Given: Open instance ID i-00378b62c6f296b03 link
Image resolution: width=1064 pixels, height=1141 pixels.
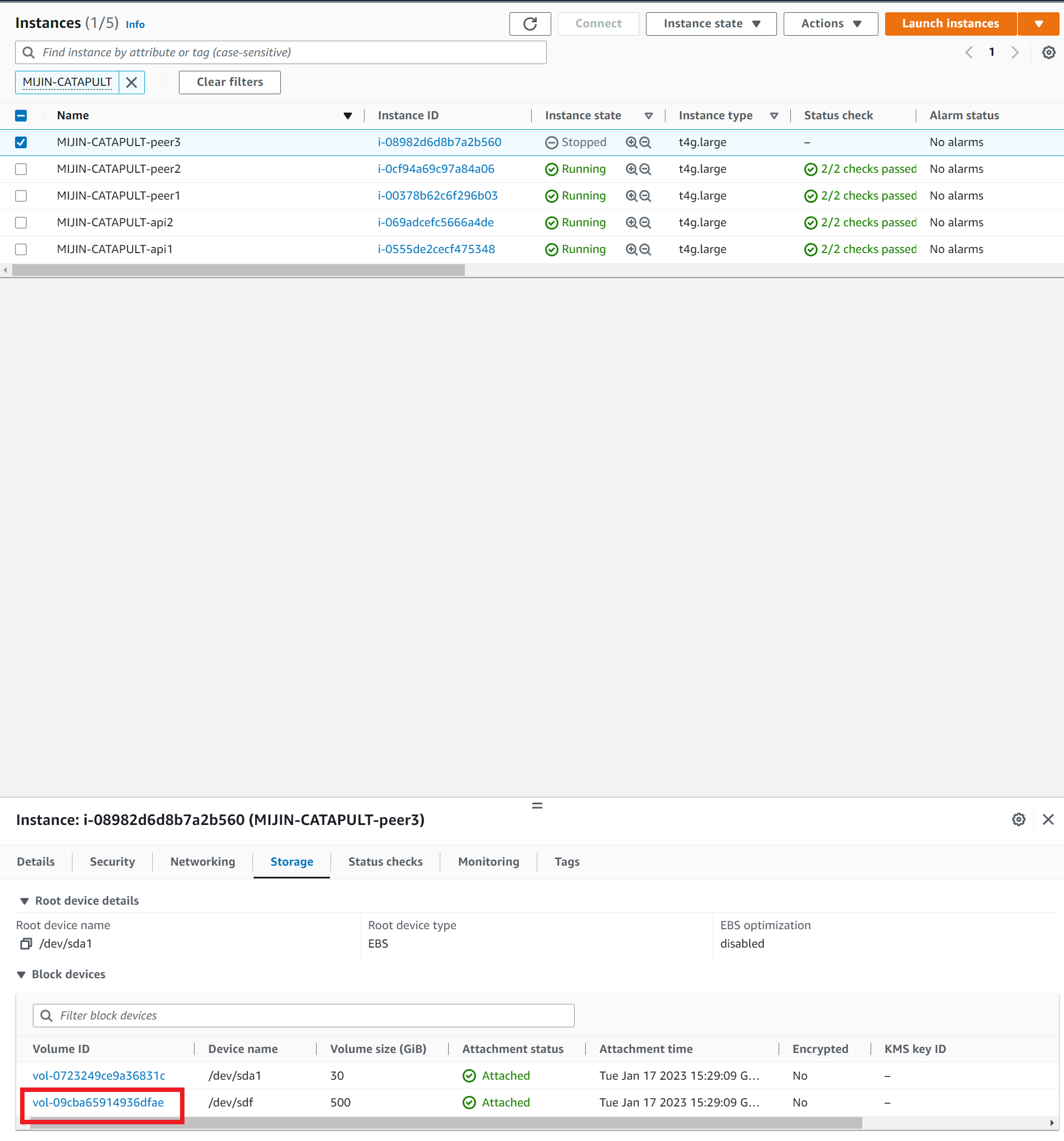Looking at the screenshot, I should pos(438,196).
